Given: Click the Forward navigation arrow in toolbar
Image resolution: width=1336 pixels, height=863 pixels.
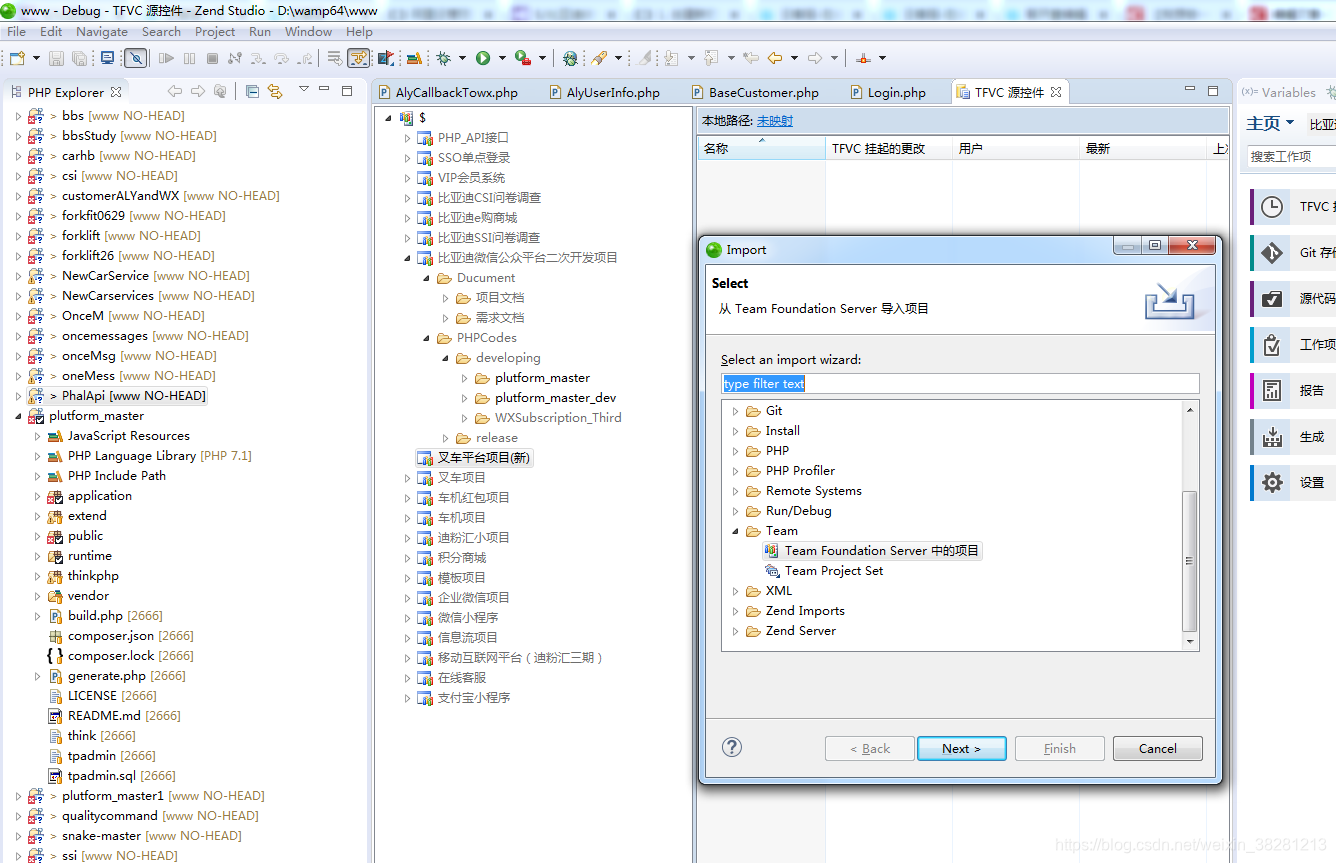Looking at the screenshot, I should click(815, 58).
